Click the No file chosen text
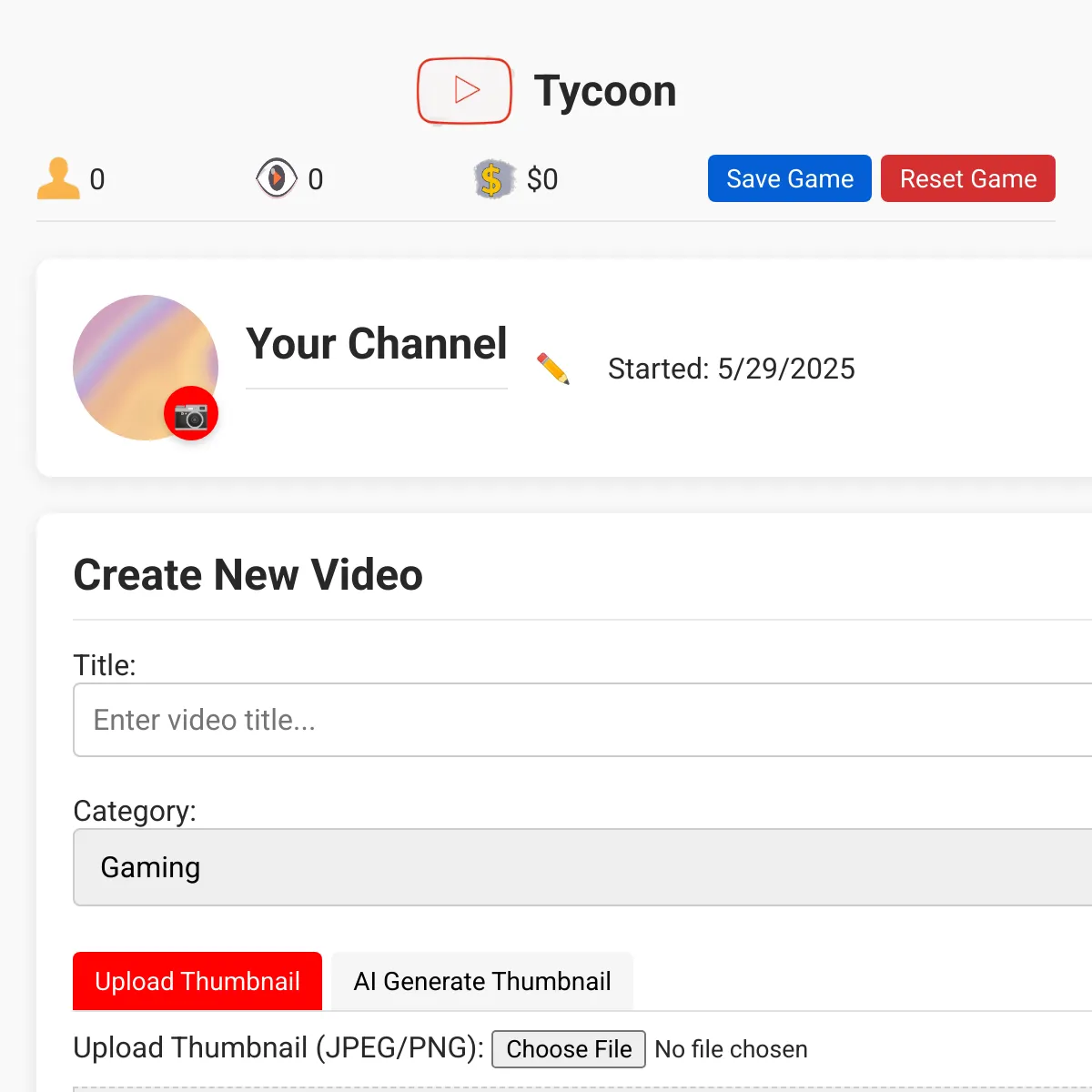 [731, 1049]
